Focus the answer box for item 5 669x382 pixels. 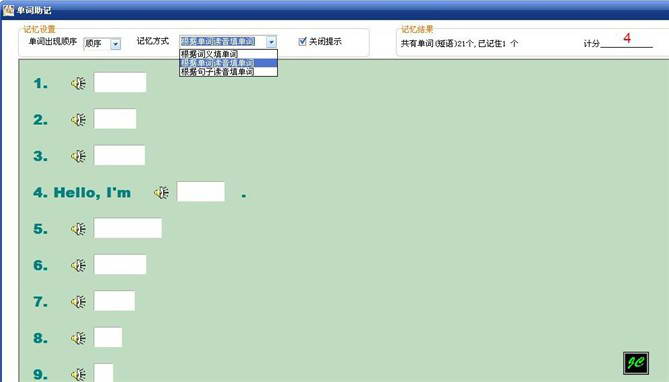(x=128, y=228)
